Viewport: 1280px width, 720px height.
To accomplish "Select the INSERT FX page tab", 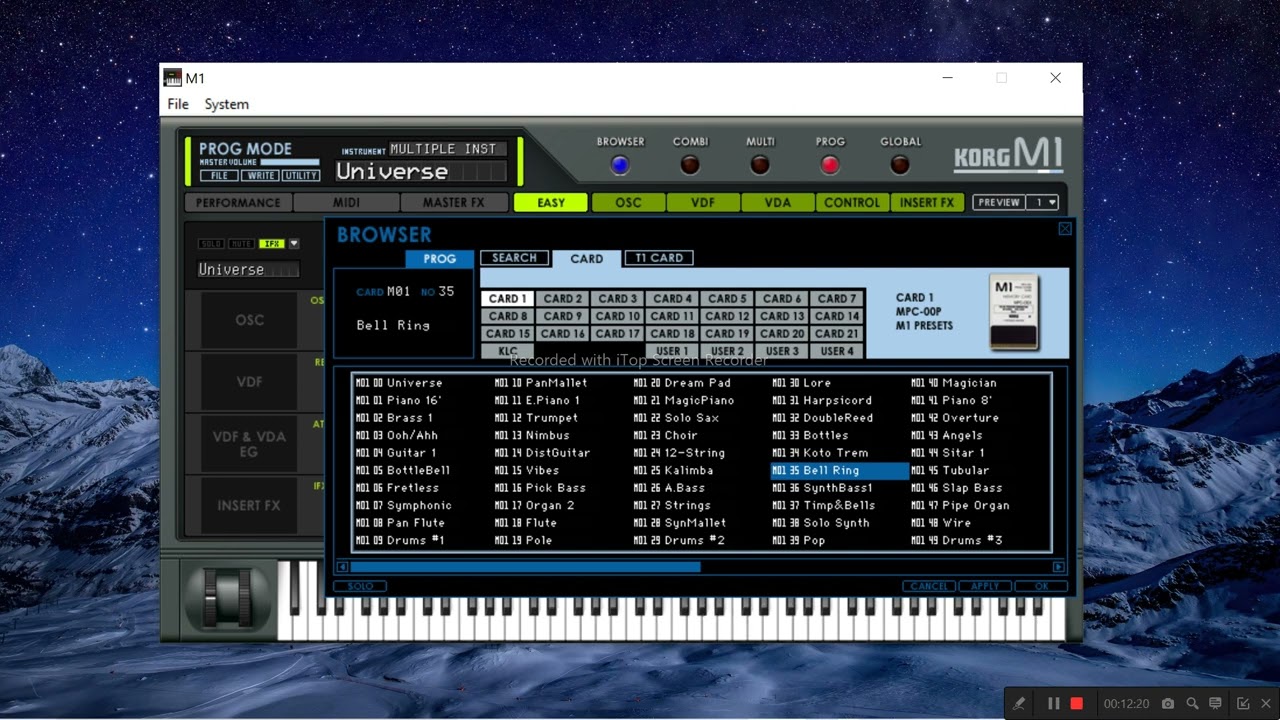I will tap(927, 203).
